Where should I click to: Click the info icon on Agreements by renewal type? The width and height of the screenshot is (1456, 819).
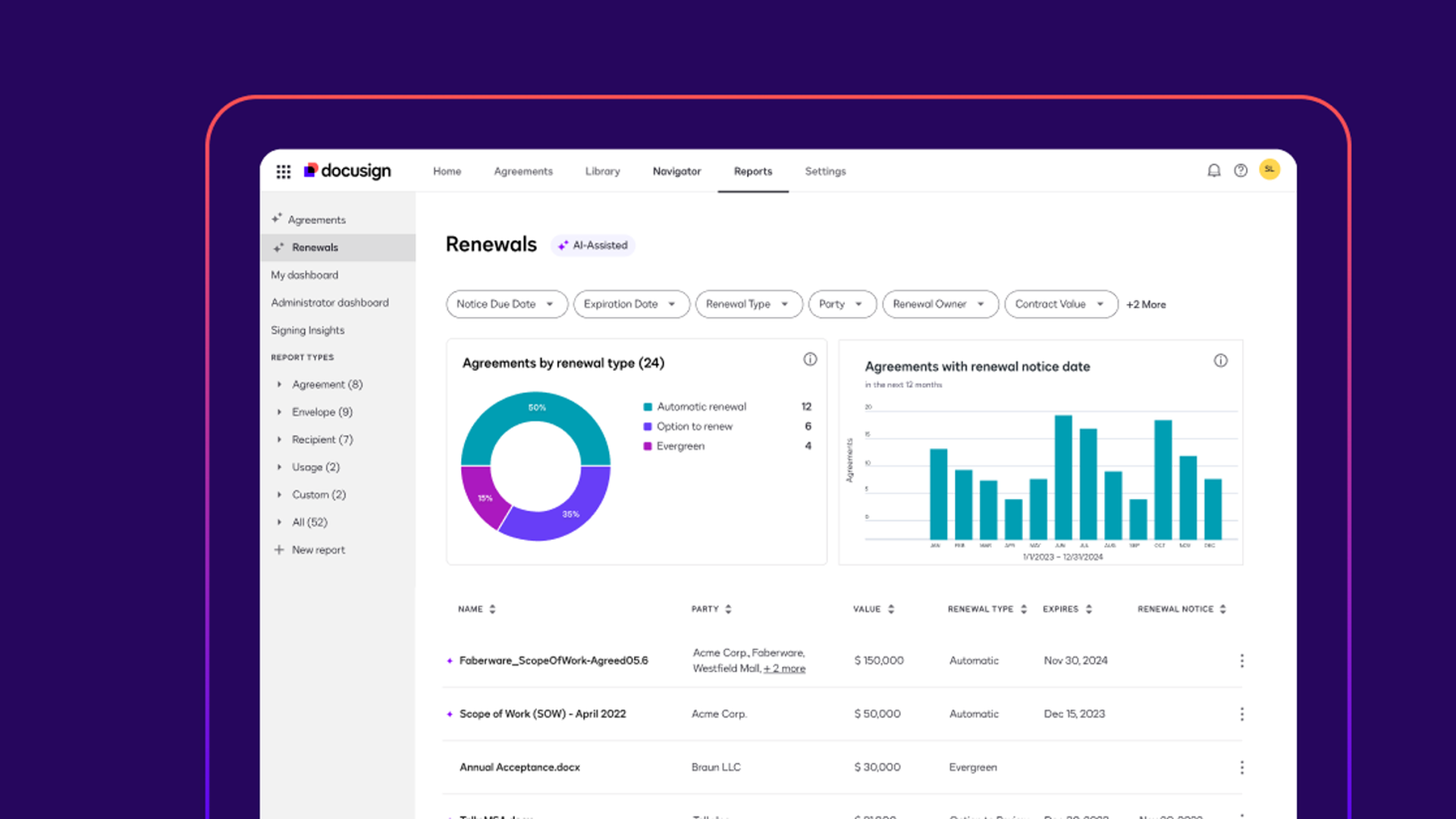click(810, 359)
